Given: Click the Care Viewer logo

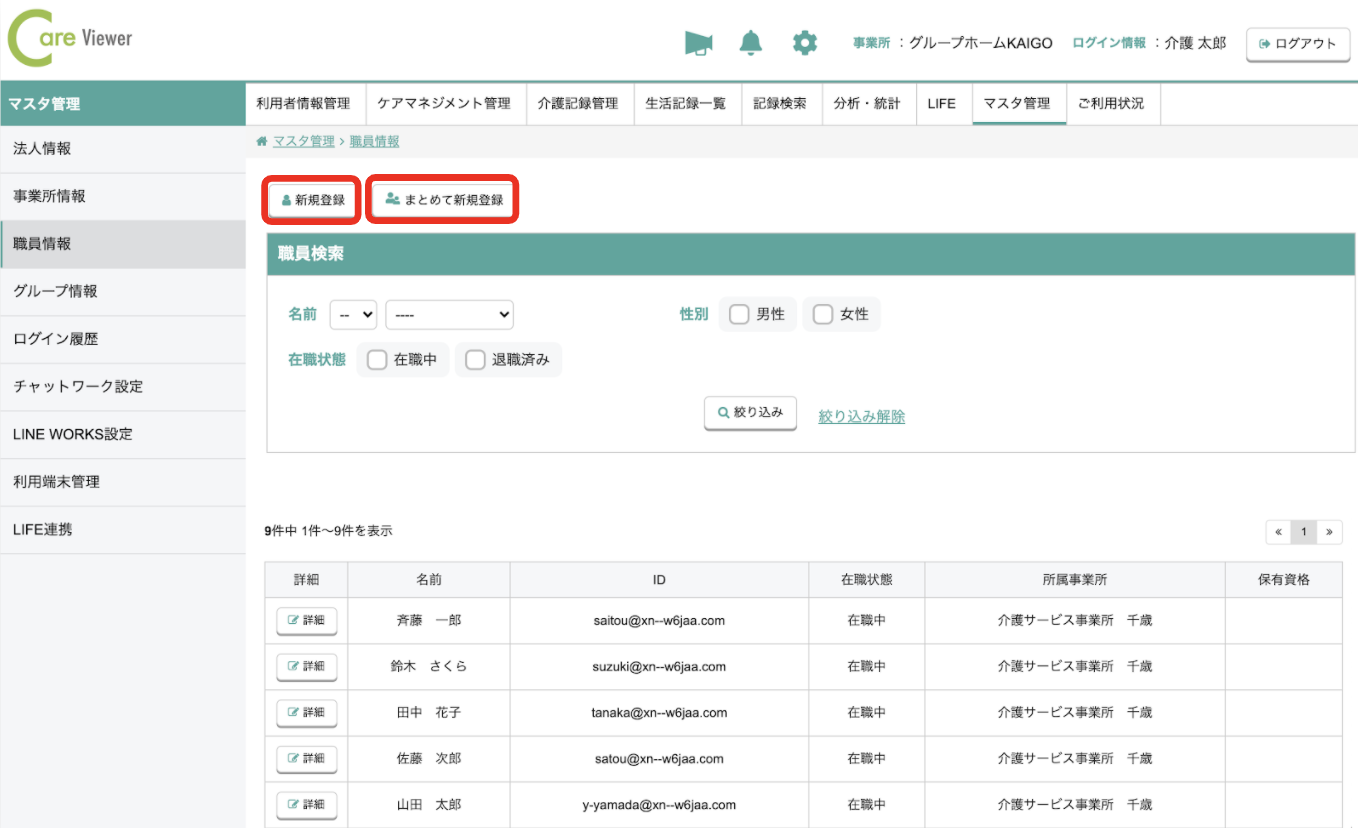Looking at the screenshot, I should [x=70, y=40].
